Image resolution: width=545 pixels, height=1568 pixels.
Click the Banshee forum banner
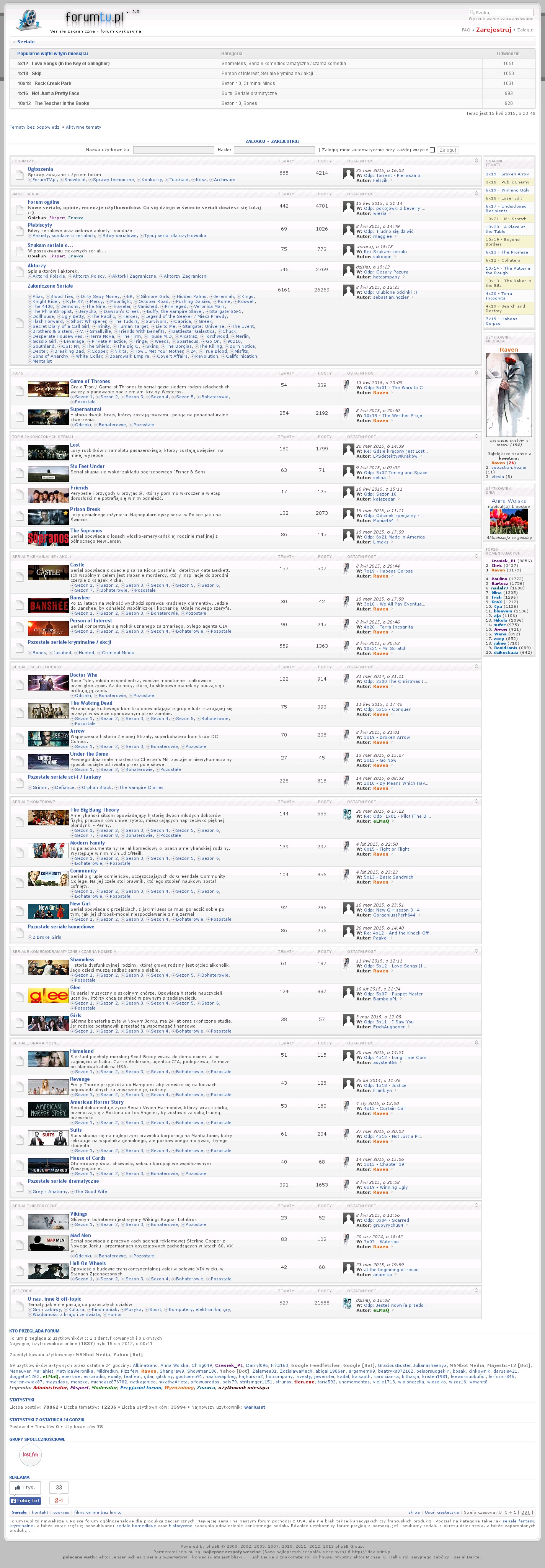(48, 606)
